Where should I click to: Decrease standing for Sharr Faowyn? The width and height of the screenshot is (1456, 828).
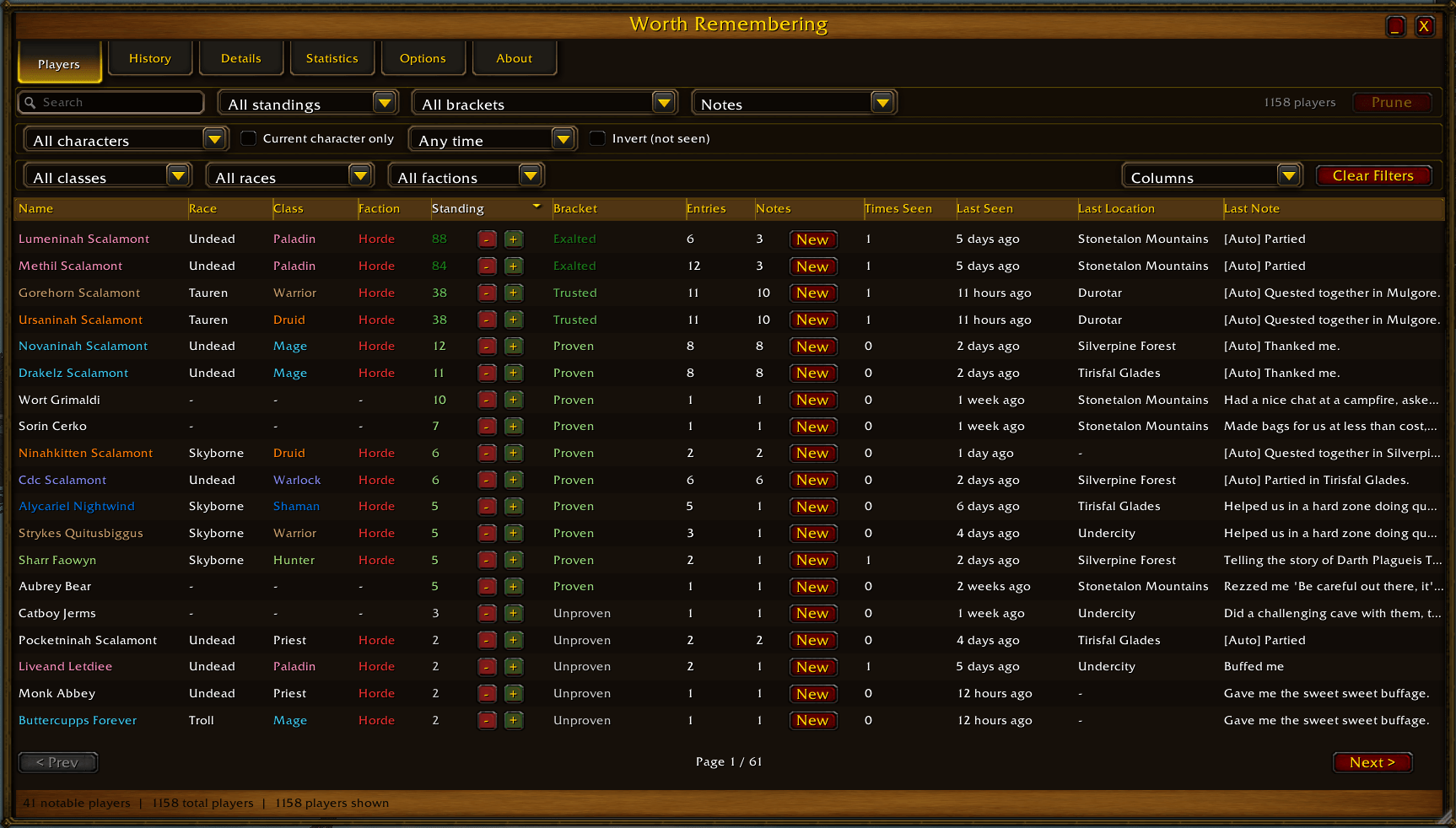pos(487,560)
